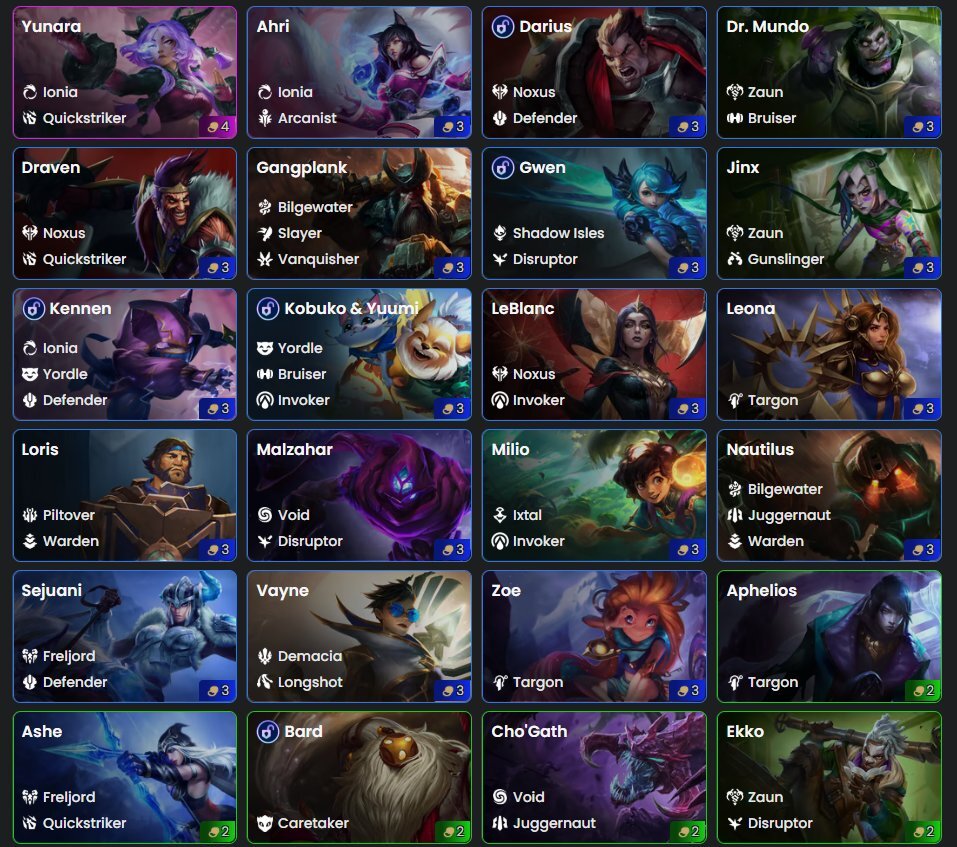Image resolution: width=957 pixels, height=847 pixels.
Task: Click the Leona champion name
Action: (x=750, y=308)
